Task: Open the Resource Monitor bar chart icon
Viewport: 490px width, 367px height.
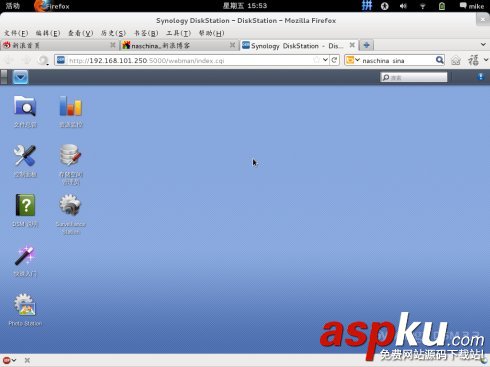Action: pos(70,106)
